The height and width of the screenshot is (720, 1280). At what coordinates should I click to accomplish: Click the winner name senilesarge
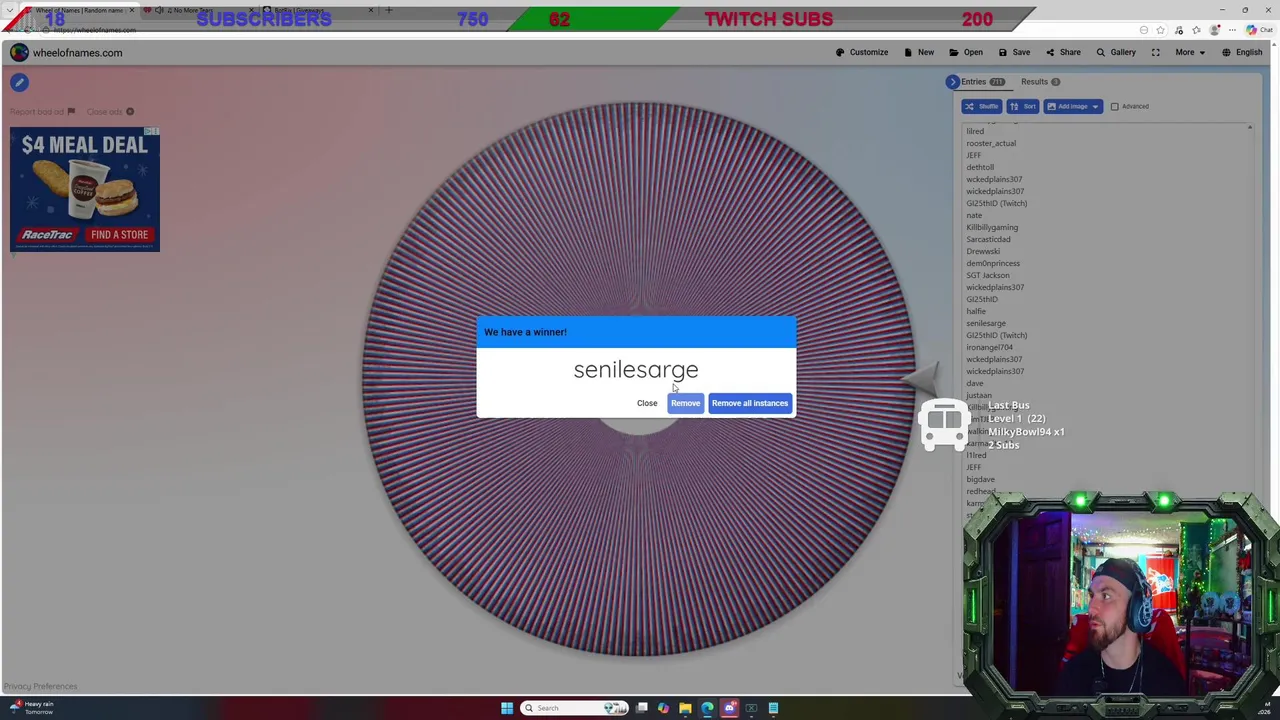pos(636,370)
